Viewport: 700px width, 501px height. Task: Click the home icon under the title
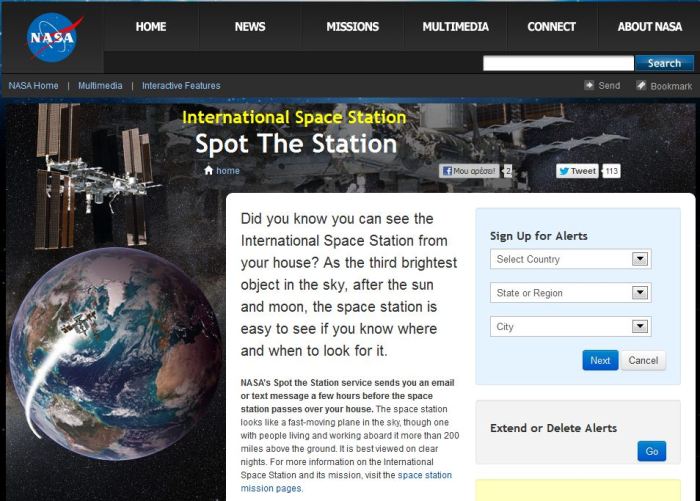pos(208,171)
